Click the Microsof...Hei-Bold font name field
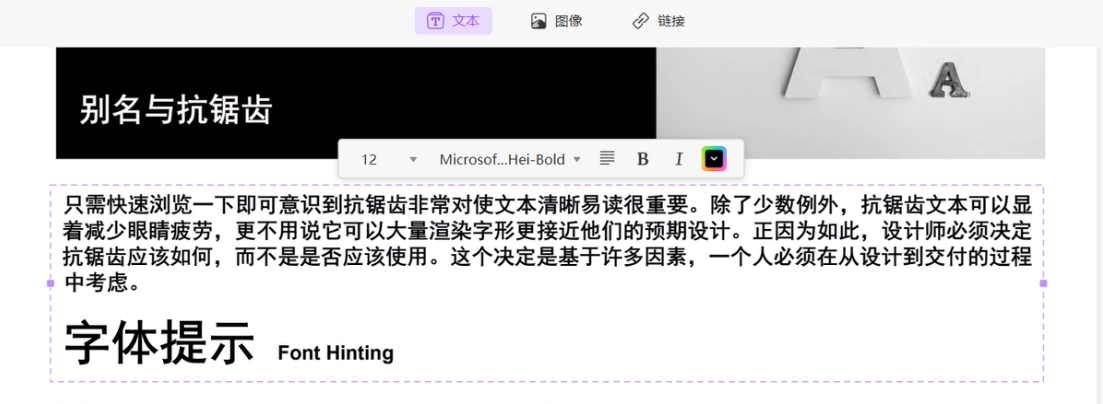The image size is (1103, 404). pos(502,160)
